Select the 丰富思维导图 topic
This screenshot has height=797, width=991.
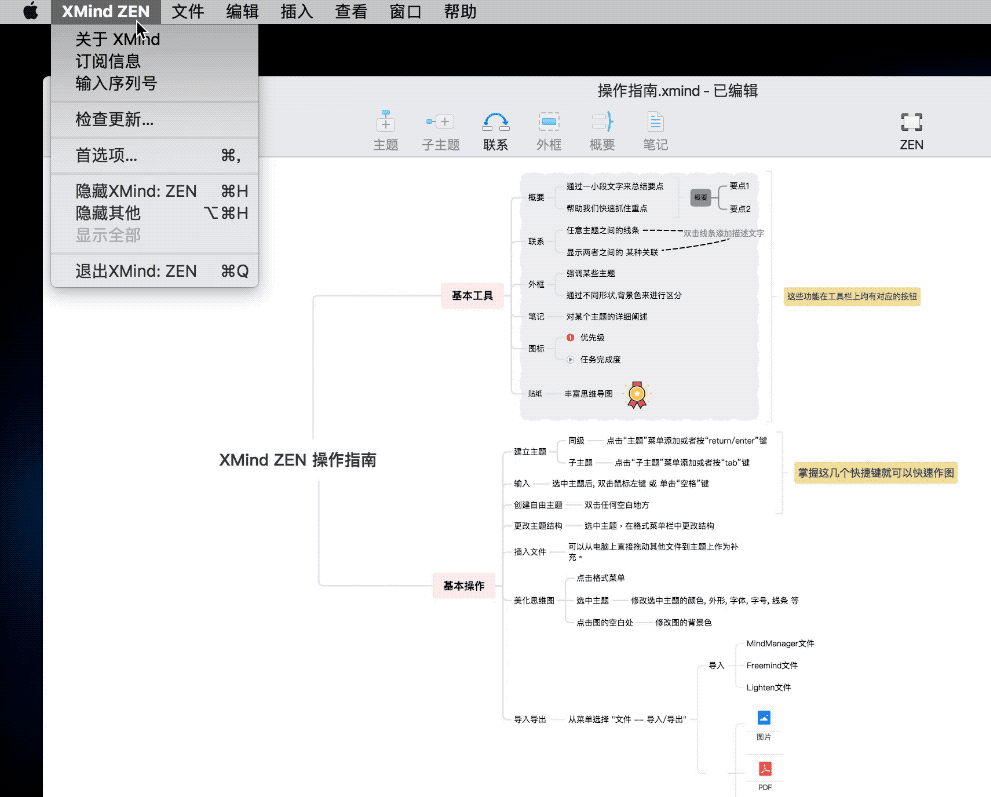click(x=588, y=394)
